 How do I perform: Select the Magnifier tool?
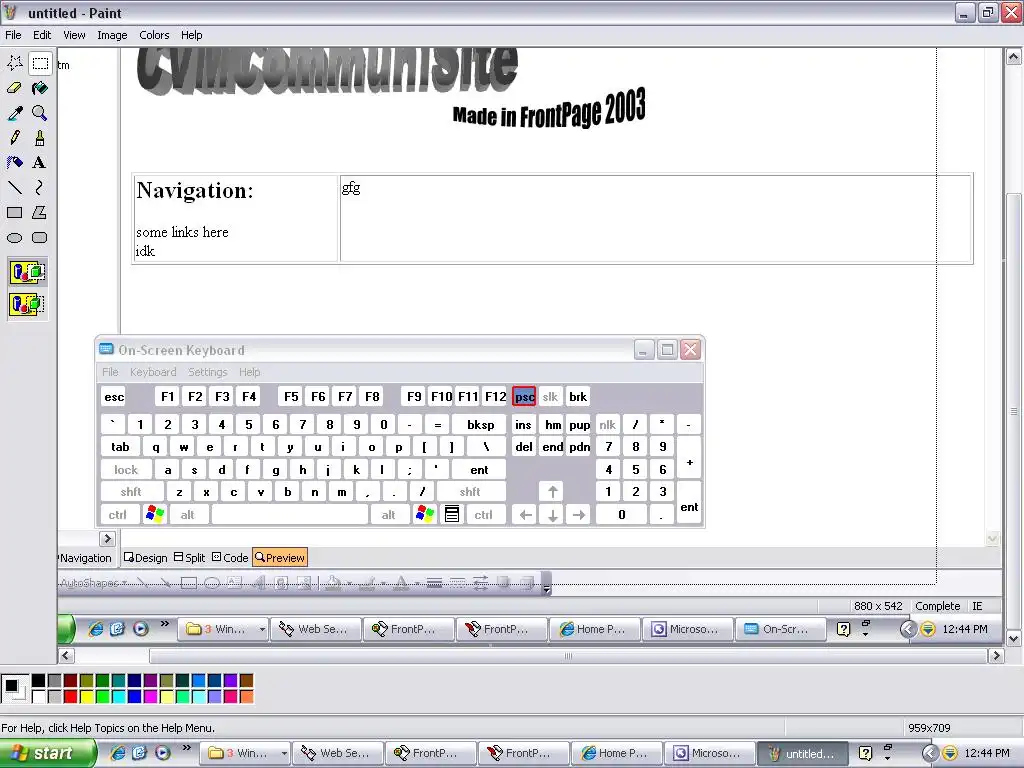(40, 113)
